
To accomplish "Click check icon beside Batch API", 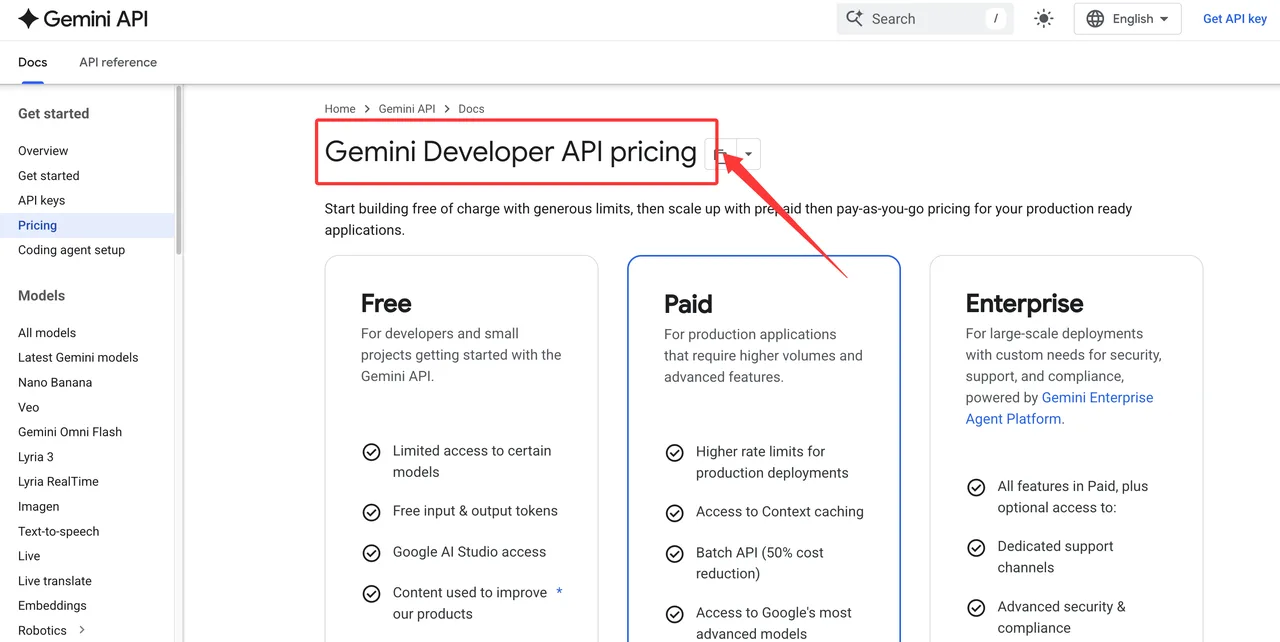I will tap(675, 554).
